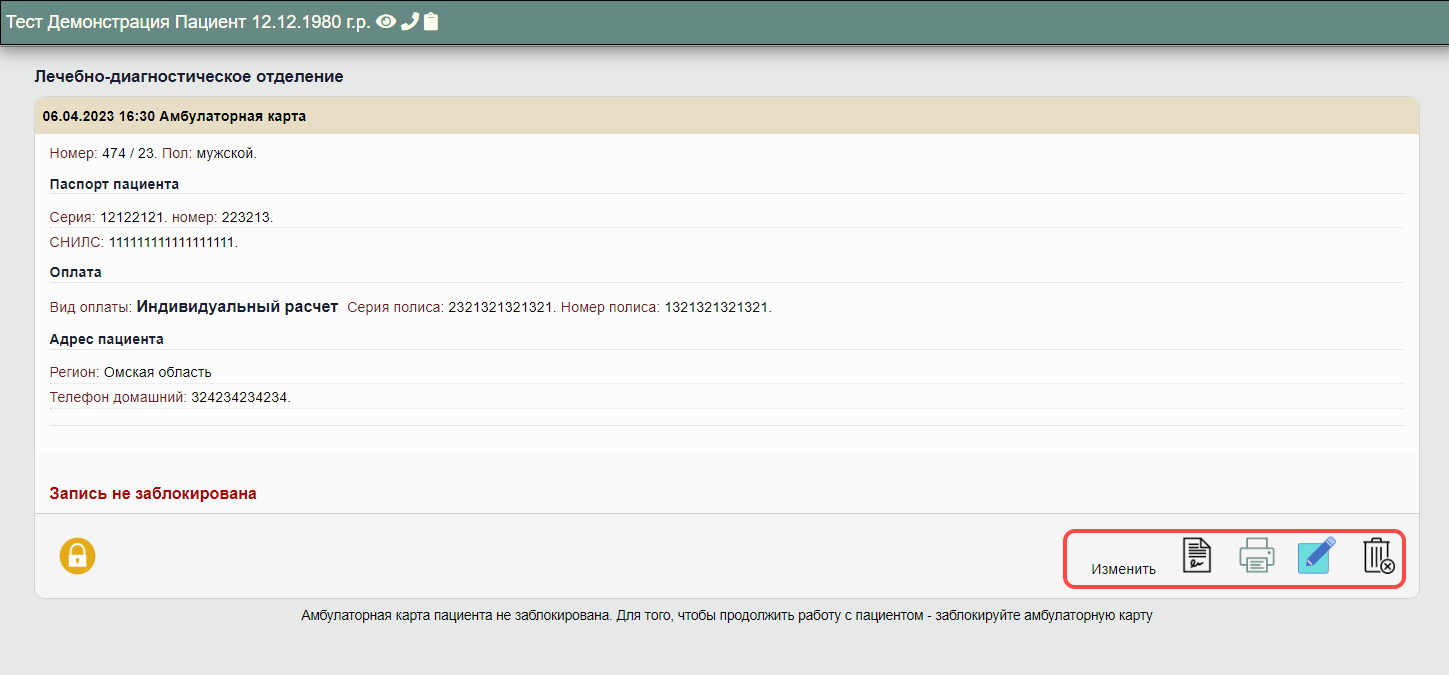Click the 'Изменить' label
1449x675 pixels.
pyautogui.click(x=1123, y=569)
